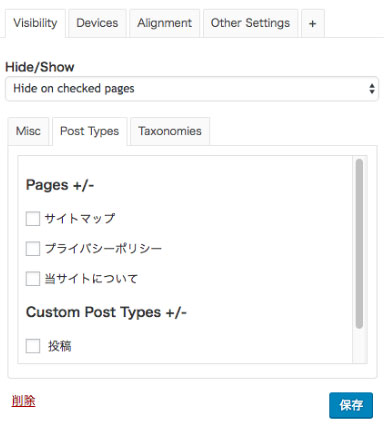385x428 pixels.
Task: Click the プライバシーポリシー label text
Action: click(103, 249)
